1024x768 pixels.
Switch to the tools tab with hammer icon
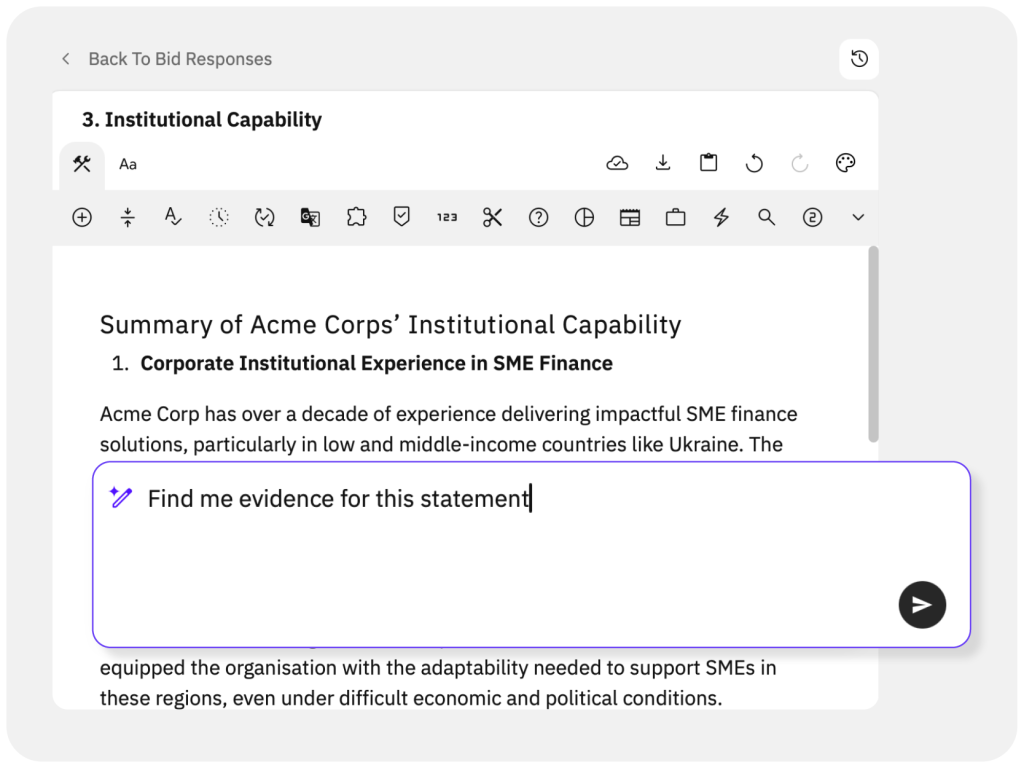pyautogui.click(x=82, y=164)
